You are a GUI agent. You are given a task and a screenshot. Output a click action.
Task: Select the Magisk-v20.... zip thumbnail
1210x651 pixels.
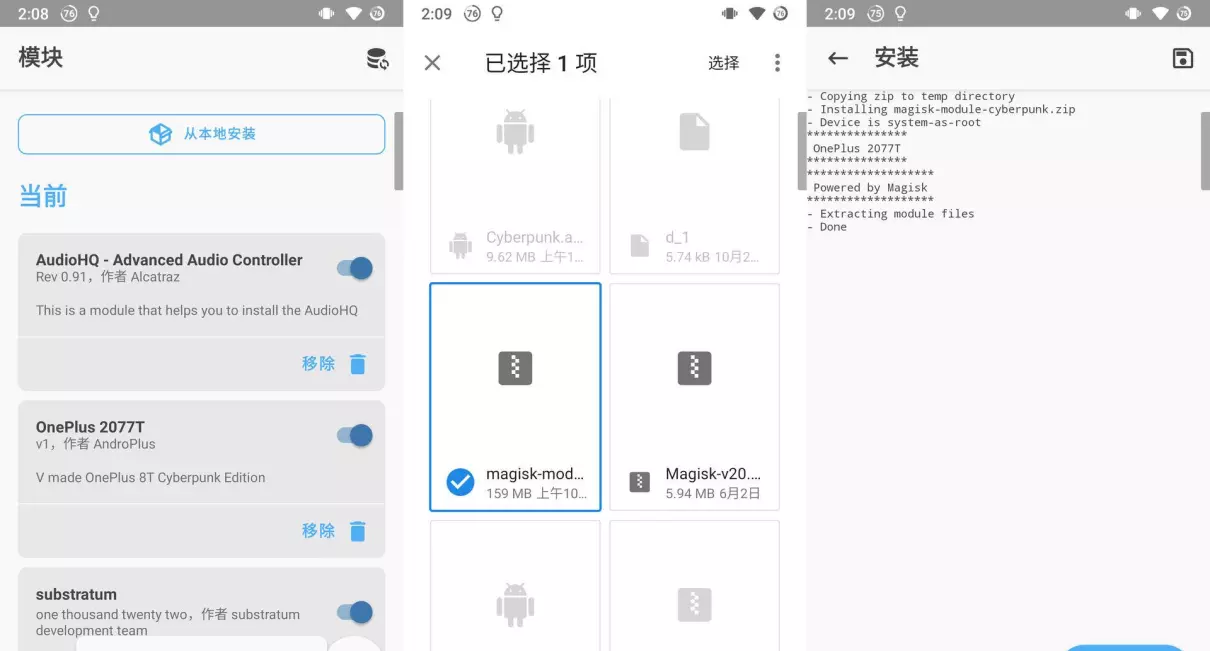click(x=694, y=368)
